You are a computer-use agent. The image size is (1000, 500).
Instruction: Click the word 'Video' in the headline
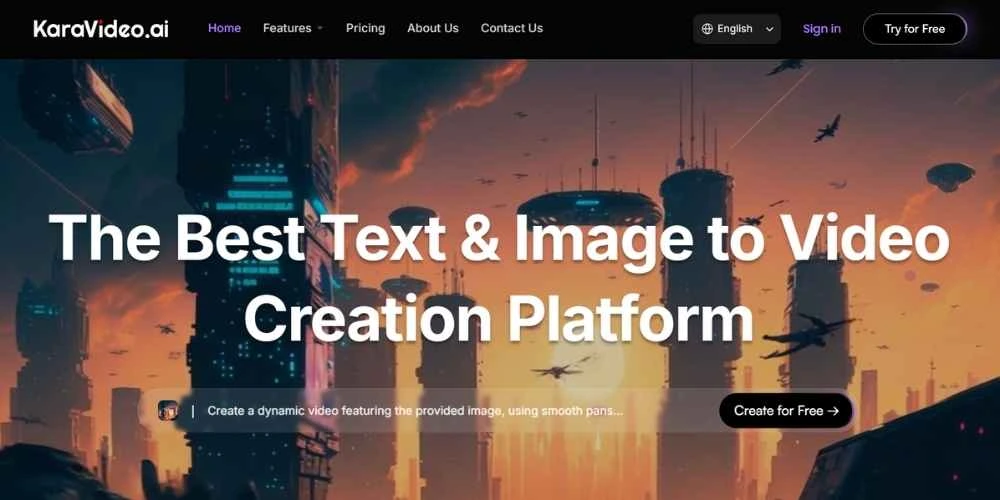coord(864,240)
